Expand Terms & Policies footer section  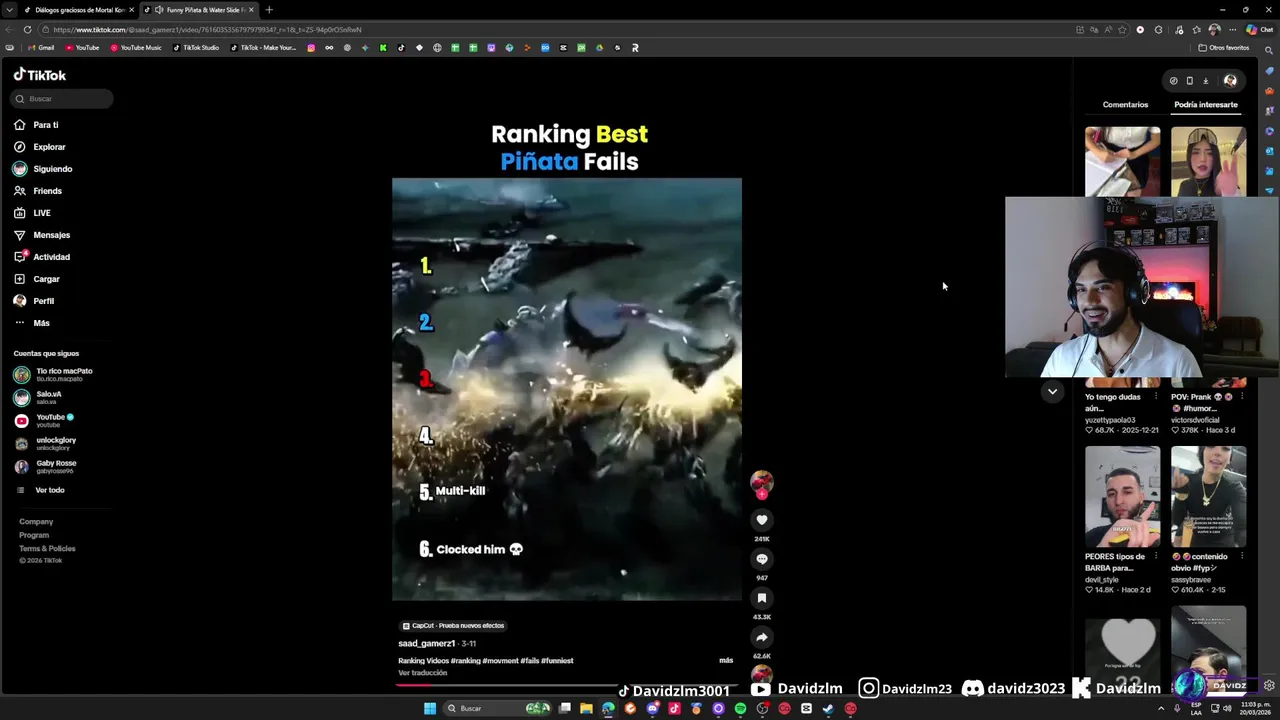[x=47, y=548]
